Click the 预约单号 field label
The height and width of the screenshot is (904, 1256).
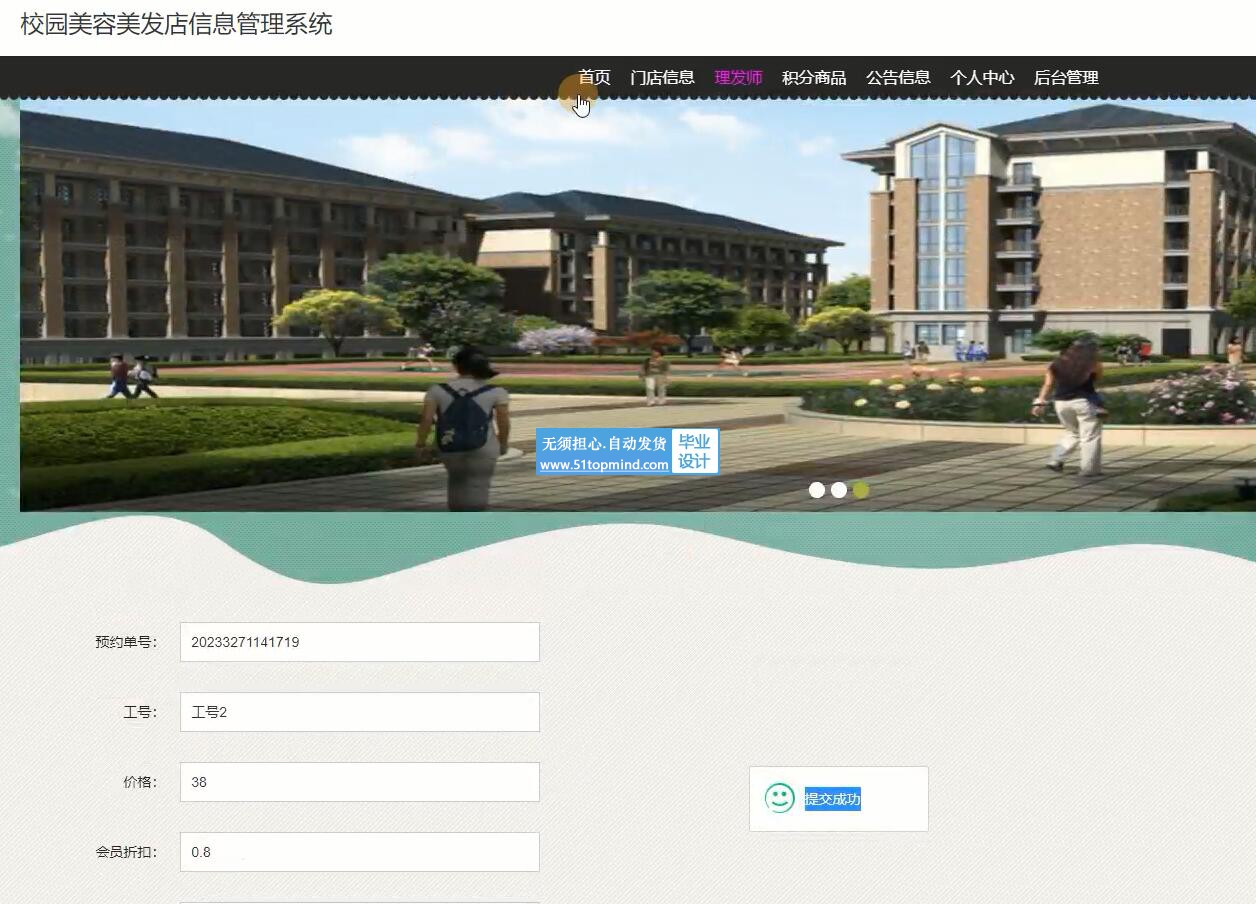click(126, 642)
